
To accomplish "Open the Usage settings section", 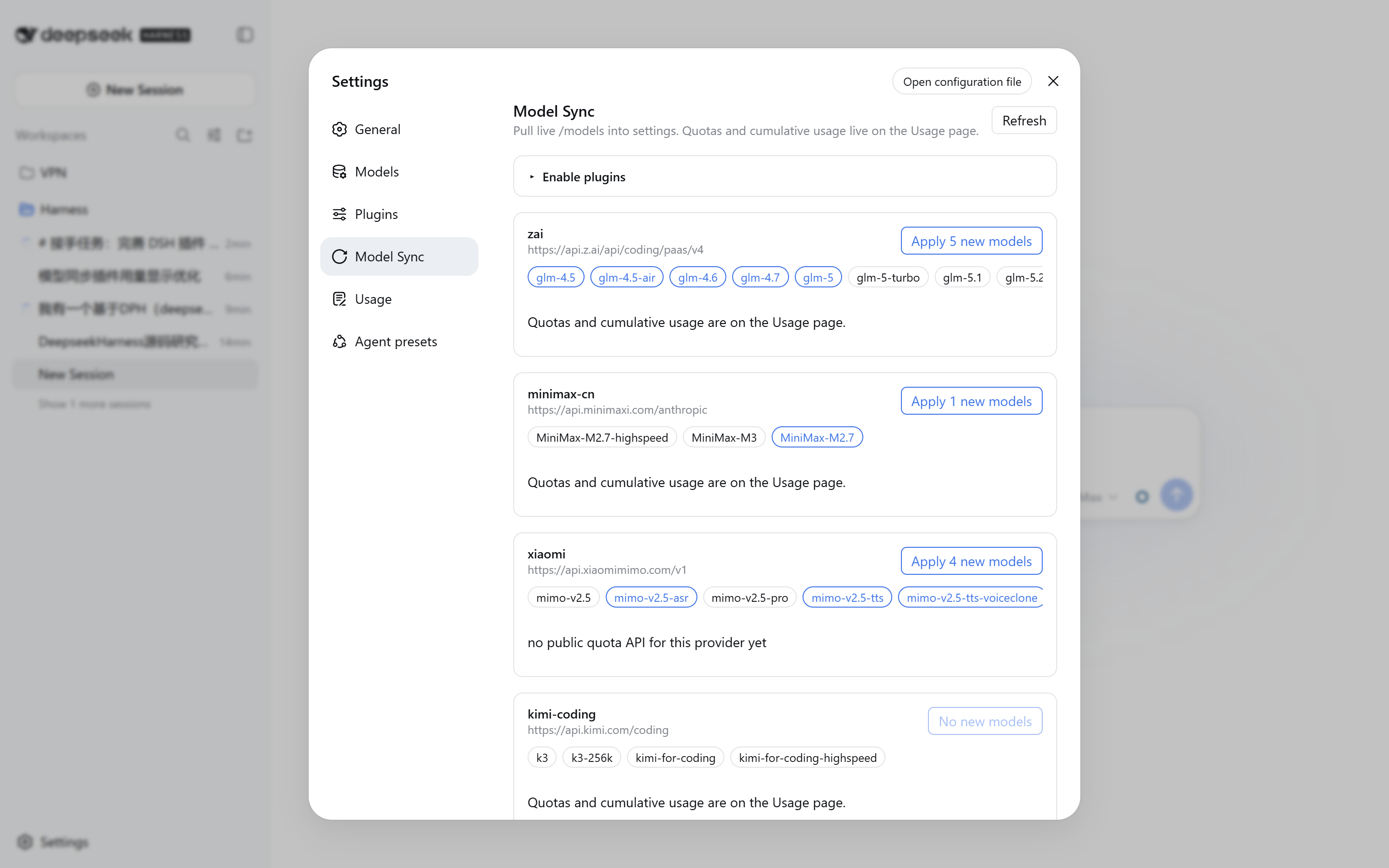I will click(399, 299).
